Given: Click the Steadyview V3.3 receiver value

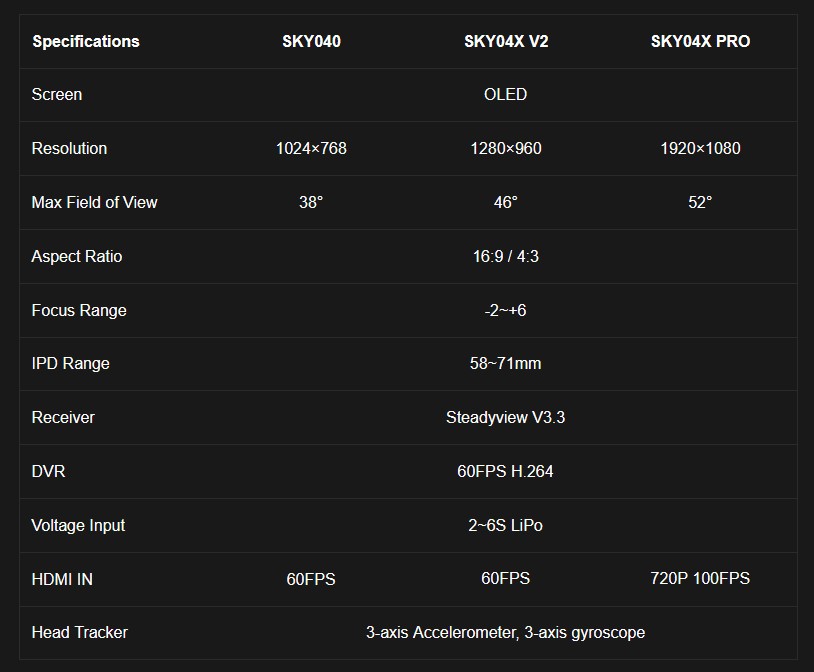Looking at the screenshot, I should tap(506, 418).
